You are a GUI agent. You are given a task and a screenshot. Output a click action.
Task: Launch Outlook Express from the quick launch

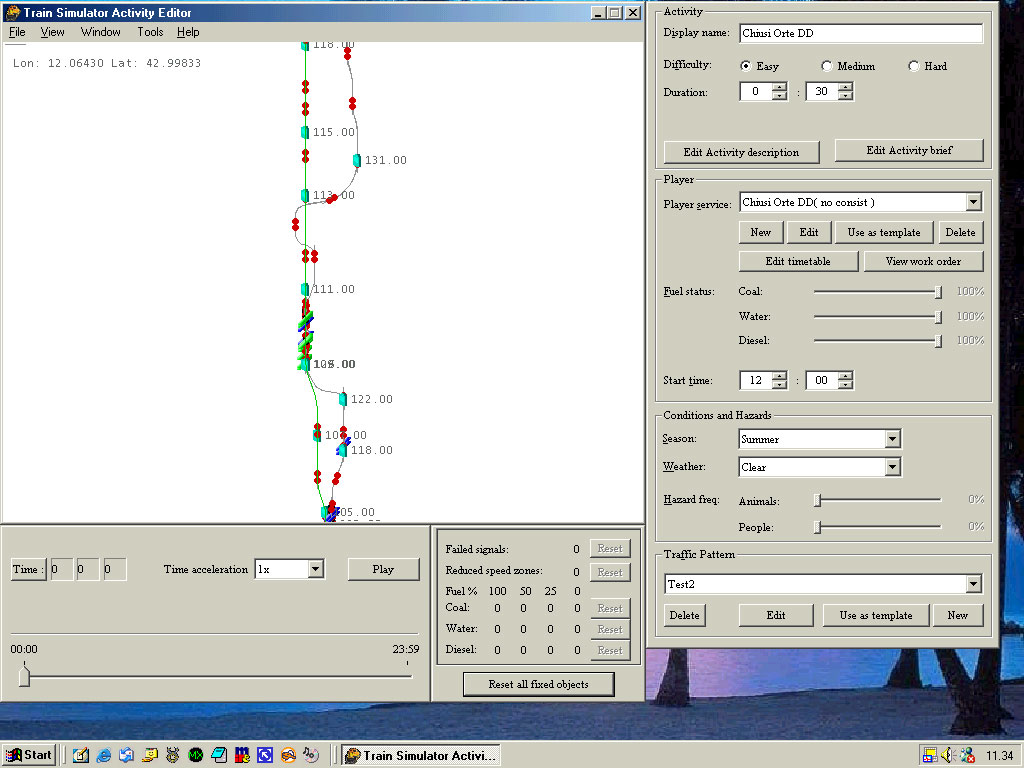[x=126, y=756]
